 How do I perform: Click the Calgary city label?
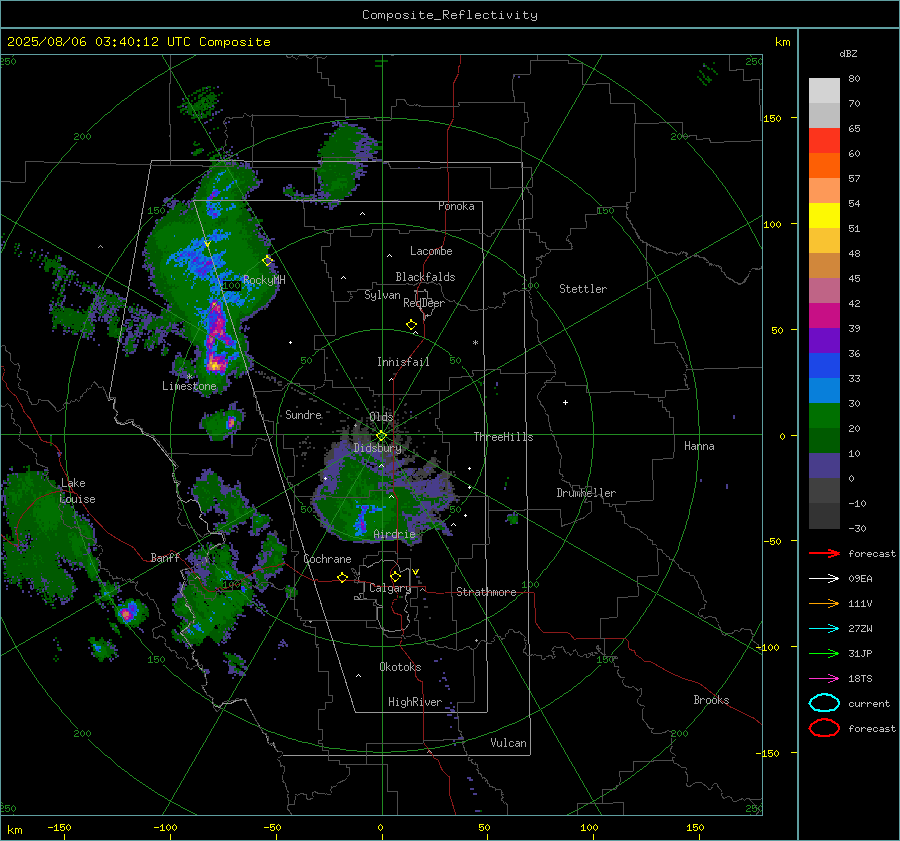pos(390,588)
